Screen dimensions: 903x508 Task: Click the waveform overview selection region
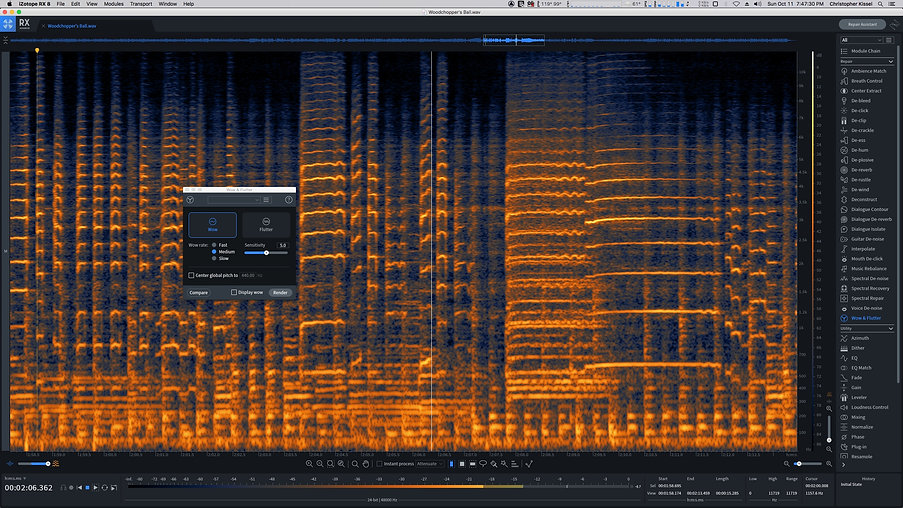(514, 40)
